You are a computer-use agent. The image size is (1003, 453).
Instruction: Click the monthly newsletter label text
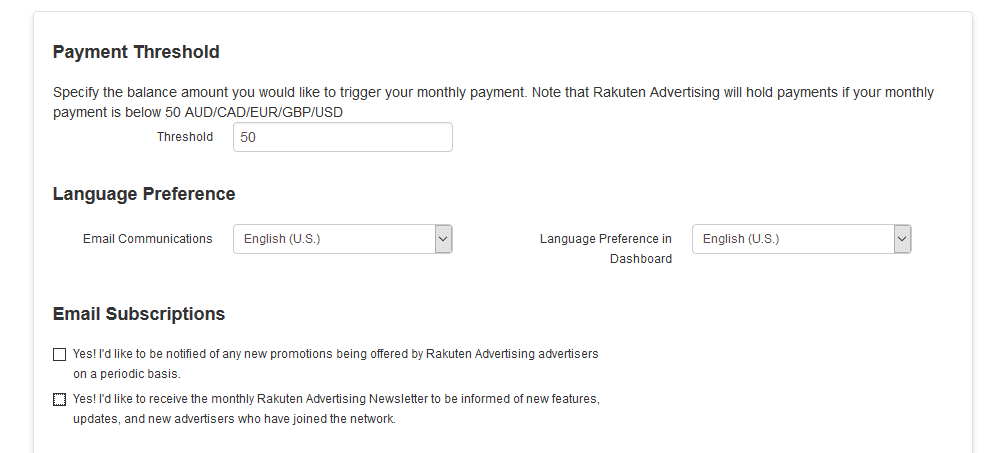point(336,409)
